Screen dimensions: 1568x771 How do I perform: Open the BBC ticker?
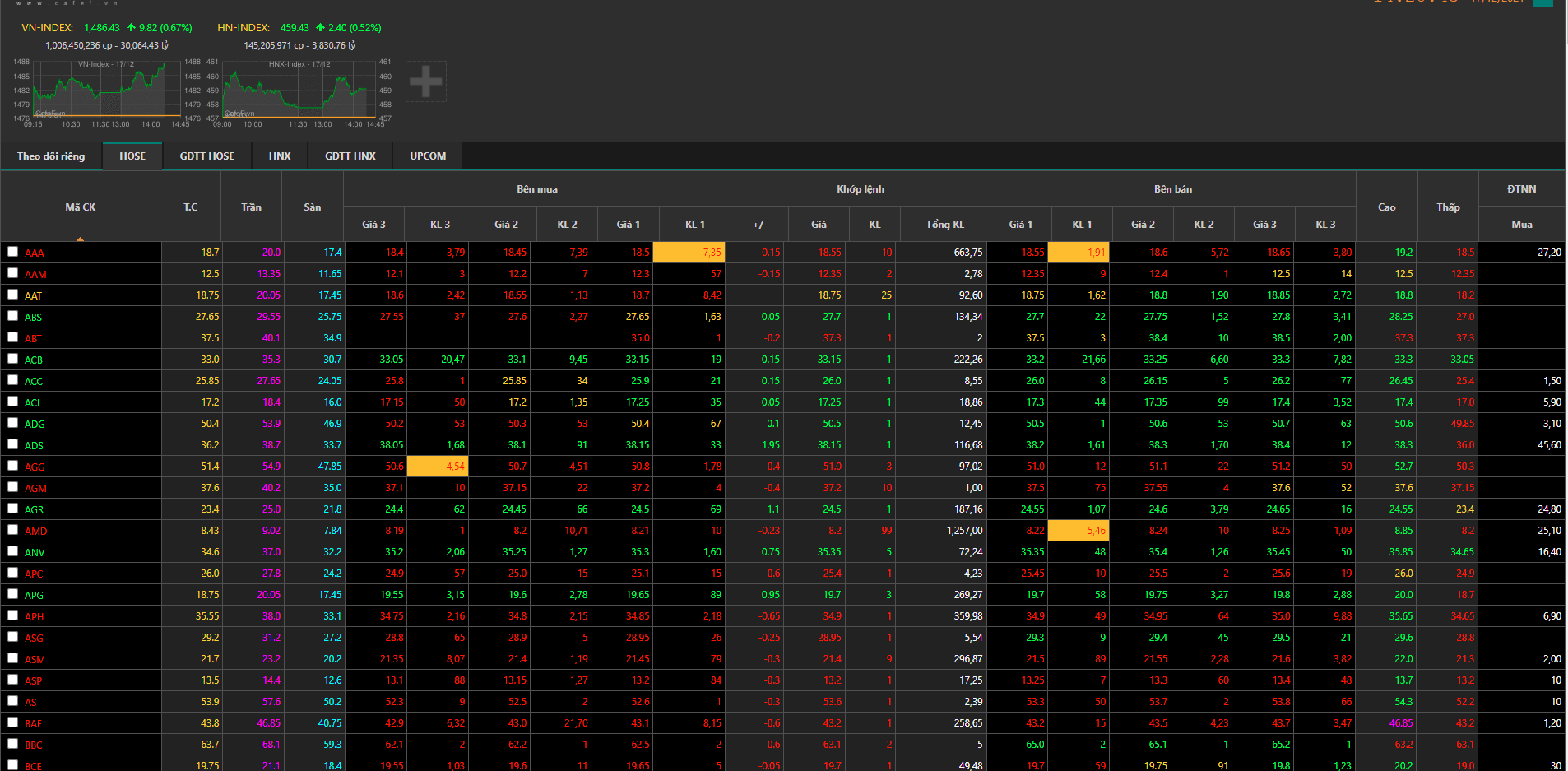pyautogui.click(x=34, y=745)
